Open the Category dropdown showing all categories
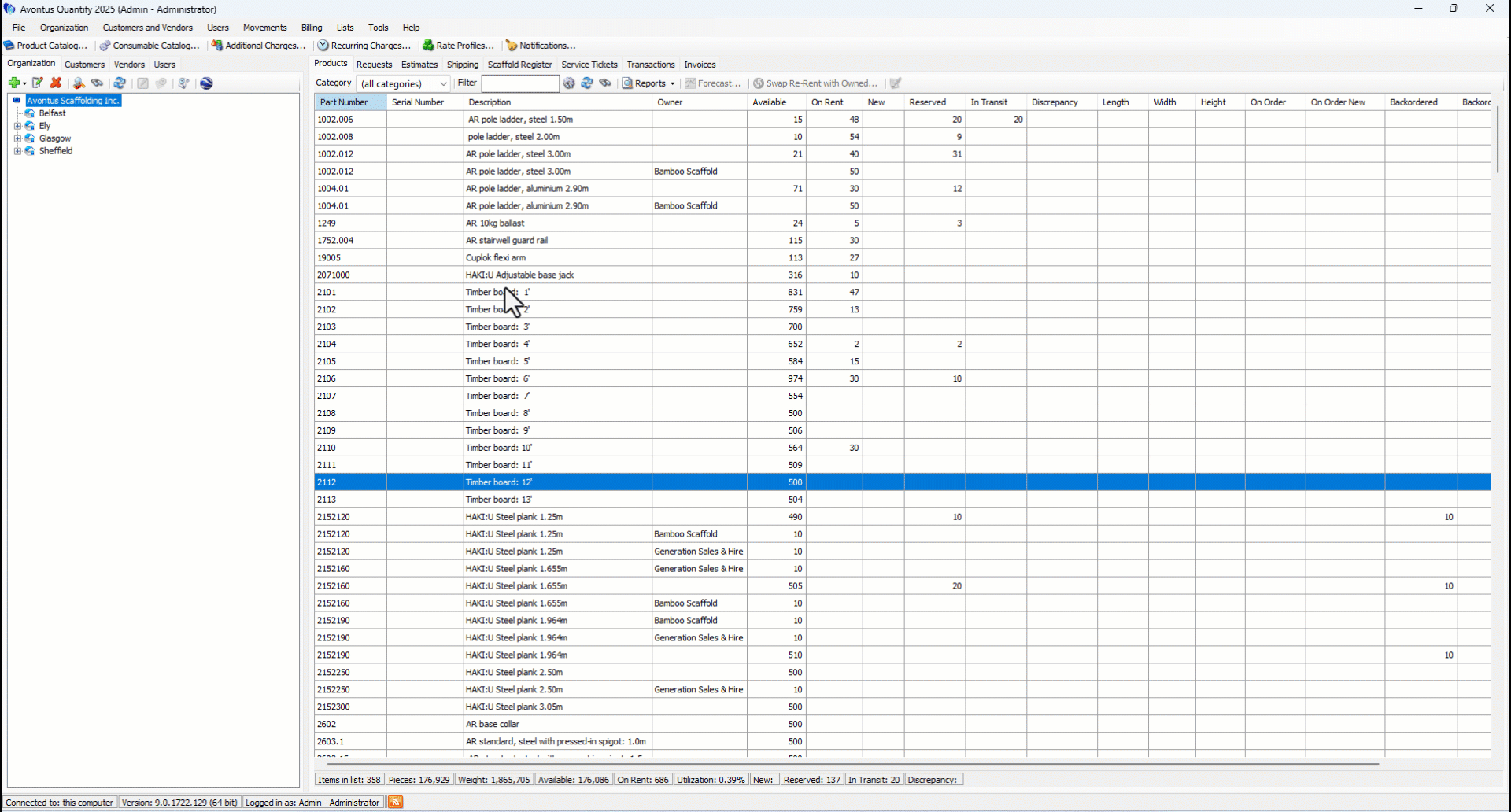 point(404,83)
